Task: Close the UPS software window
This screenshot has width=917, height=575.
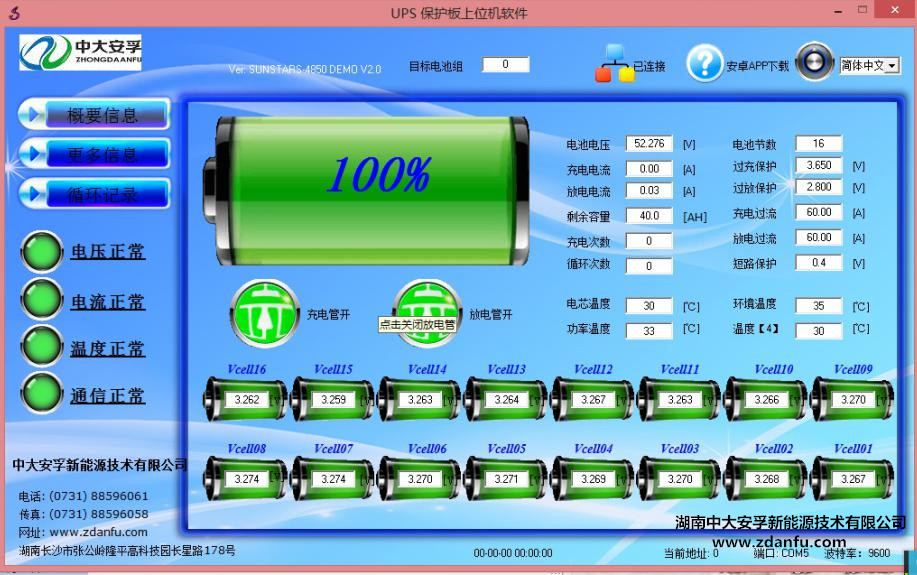Action: tap(895, 11)
